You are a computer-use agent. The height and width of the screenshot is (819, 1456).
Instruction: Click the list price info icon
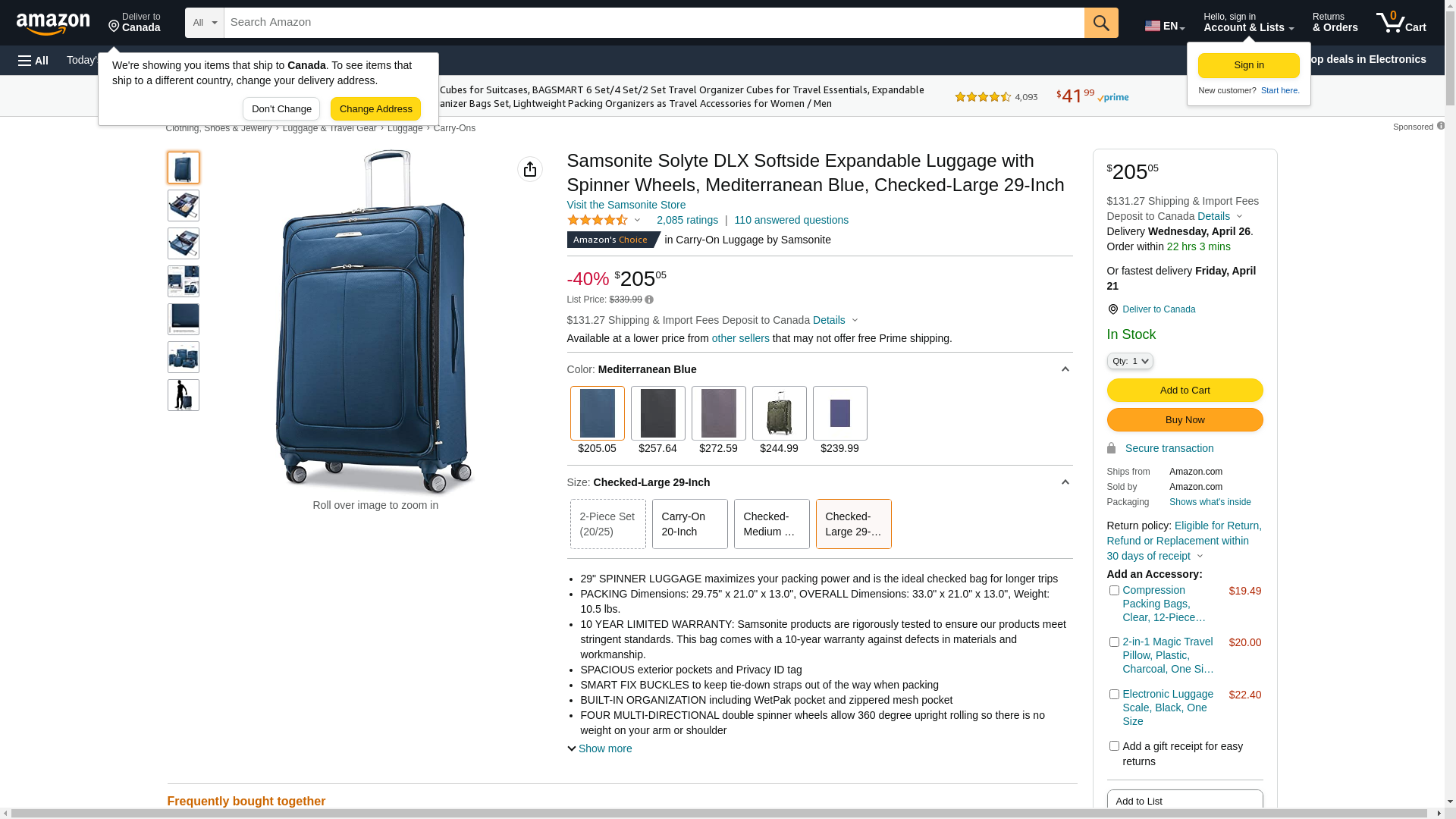click(x=649, y=300)
